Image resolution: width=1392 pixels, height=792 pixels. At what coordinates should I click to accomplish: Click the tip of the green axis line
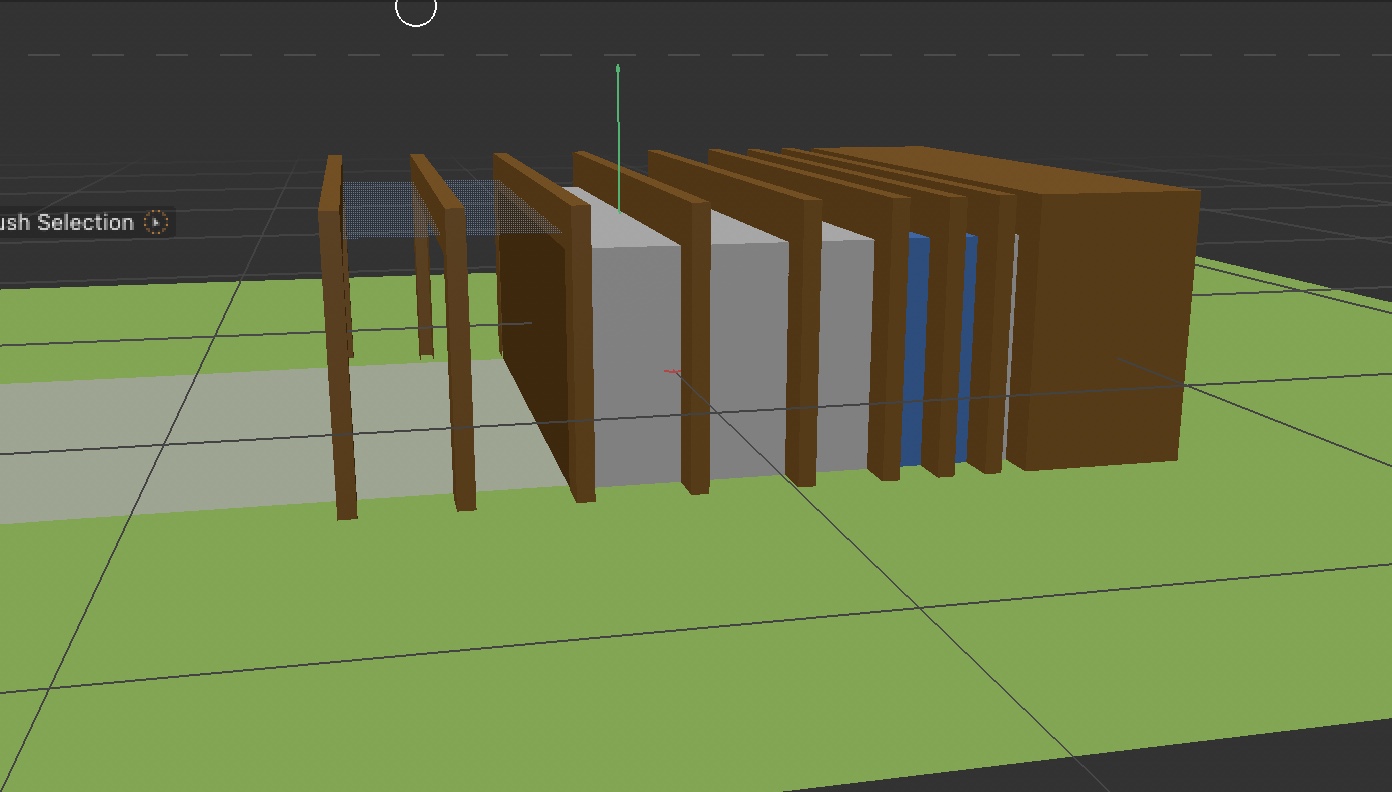pos(618,68)
